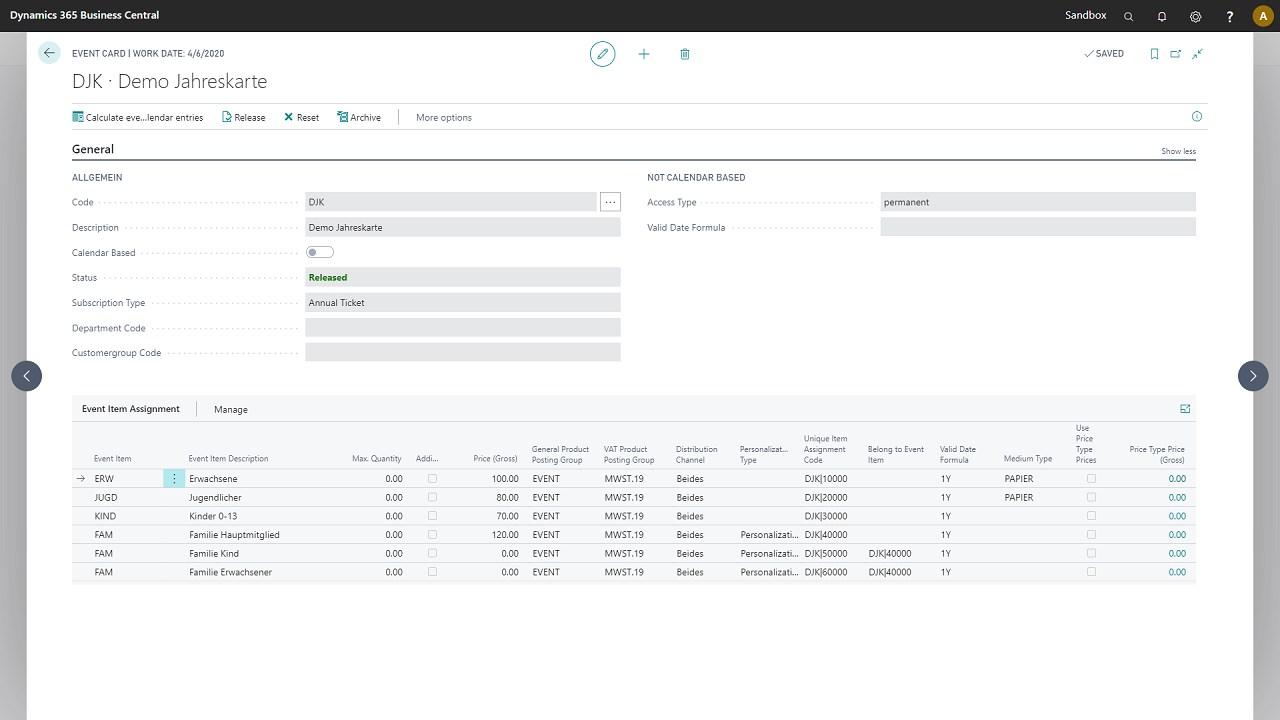Screen dimensions: 1280x720
Task: Click the plus icon to create new
Action: click(644, 54)
